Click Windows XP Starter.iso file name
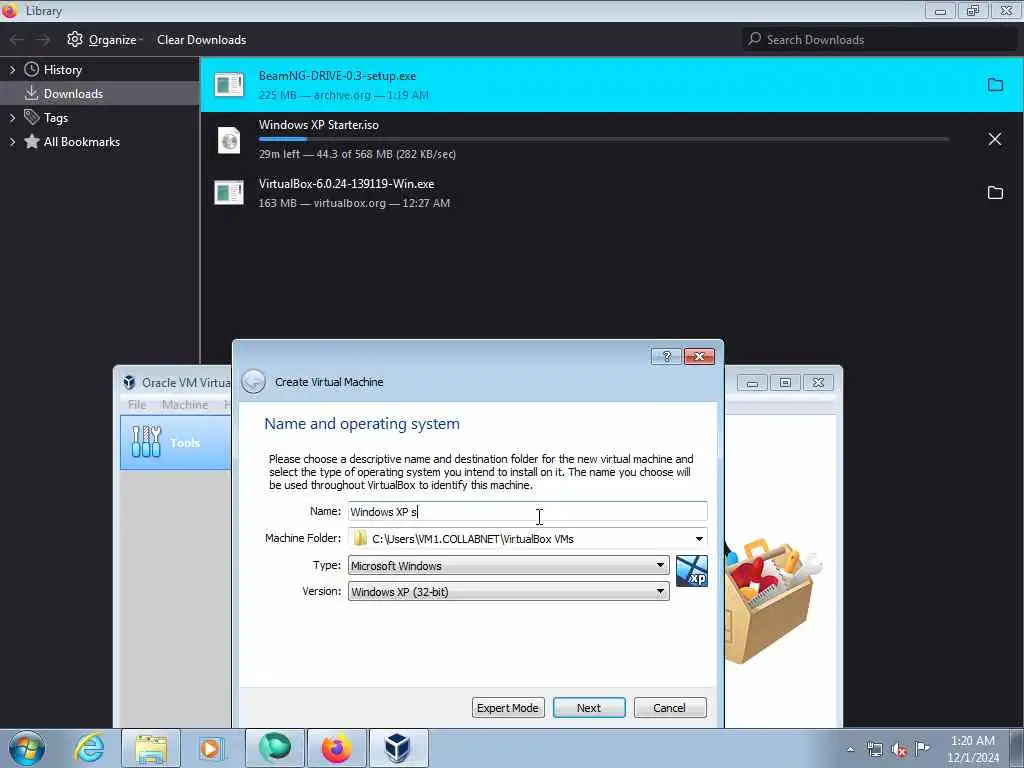Image resolution: width=1024 pixels, height=768 pixels. [x=319, y=125]
